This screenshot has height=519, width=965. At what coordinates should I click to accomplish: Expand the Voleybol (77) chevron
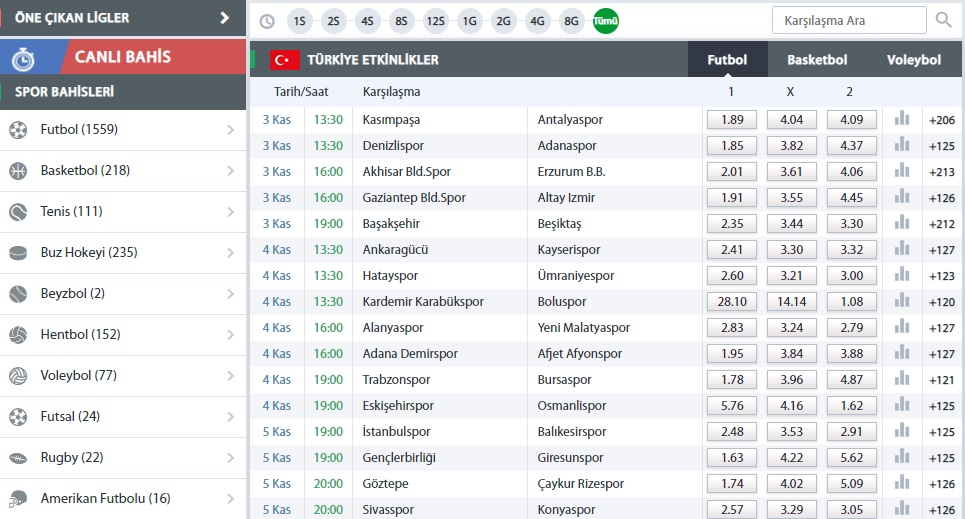231,376
